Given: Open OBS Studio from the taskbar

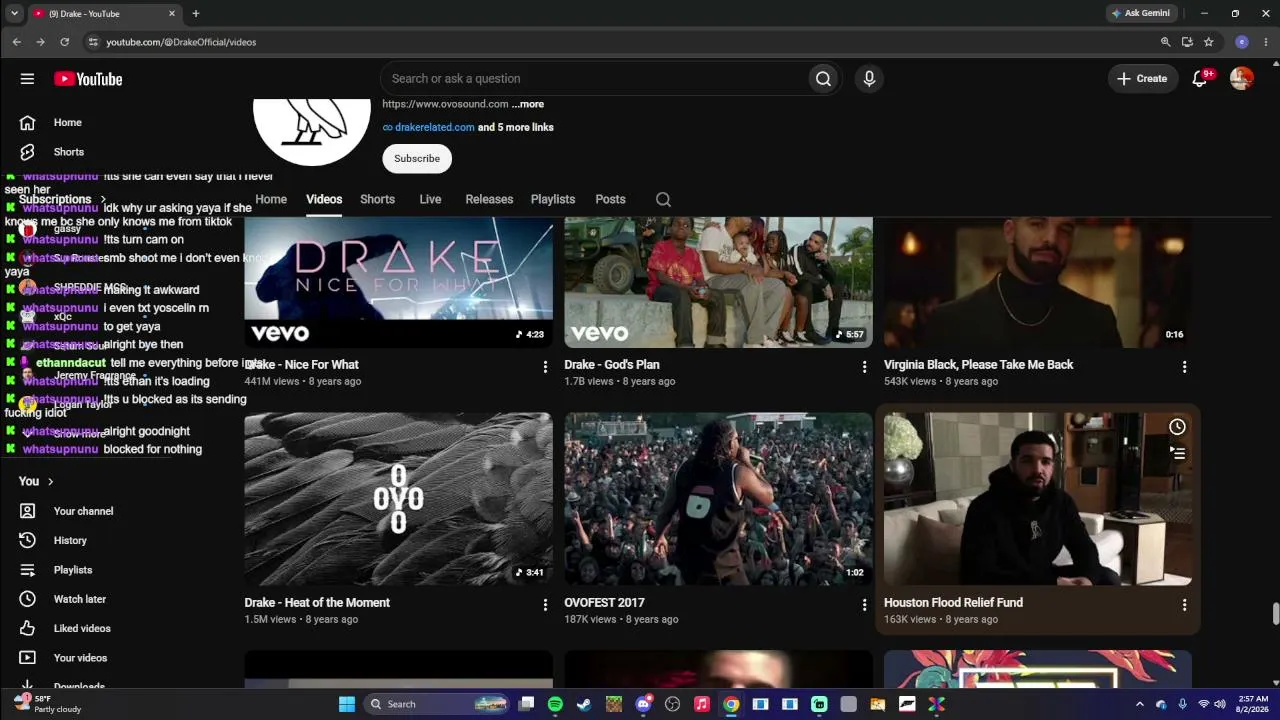Looking at the screenshot, I should coord(672,704).
